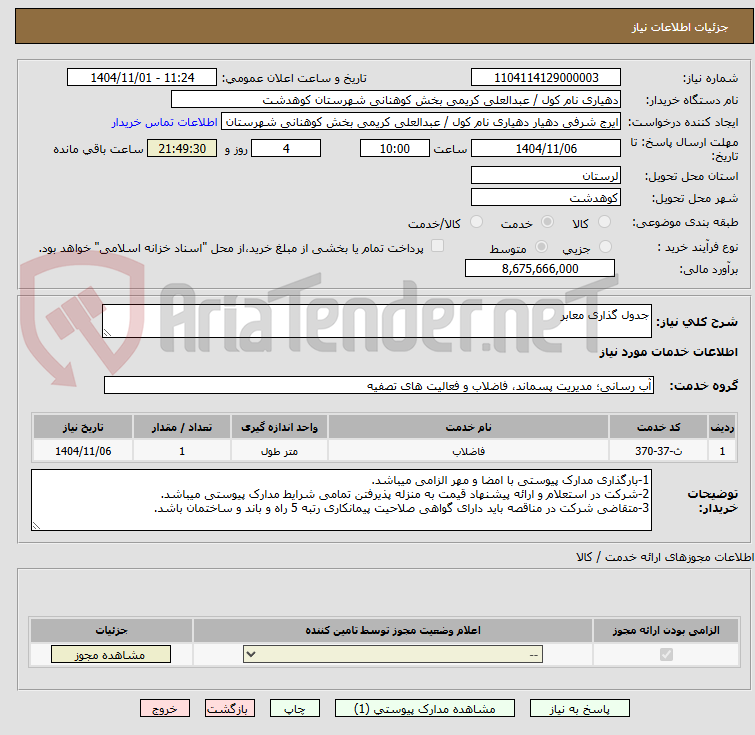The width and height of the screenshot is (755, 735).
Task: Click the response deadline date 1404/11/06 field
Action: 546,148
